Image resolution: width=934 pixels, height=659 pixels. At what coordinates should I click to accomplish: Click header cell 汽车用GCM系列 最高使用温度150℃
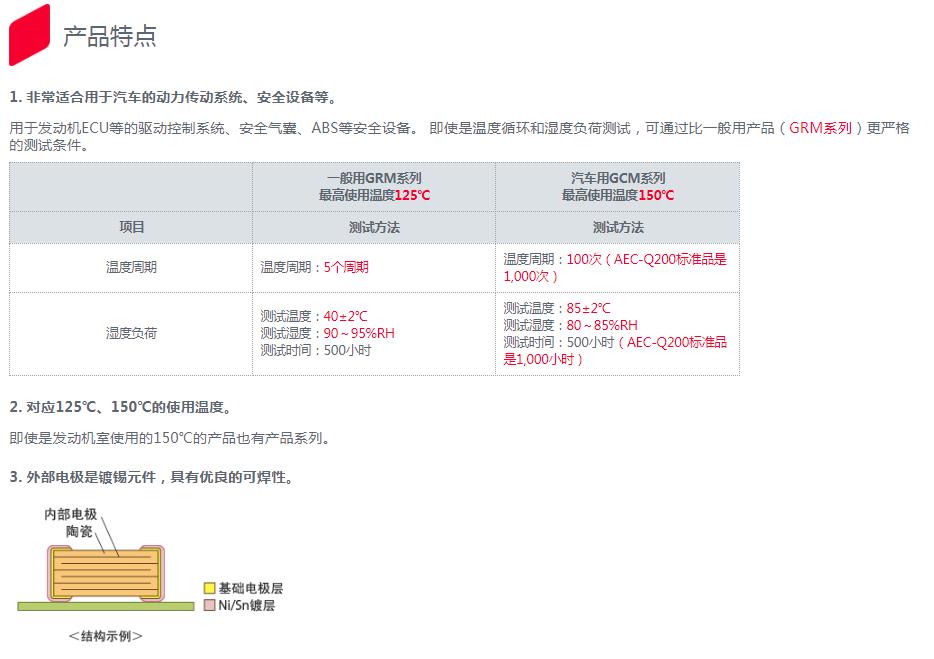tap(618, 186)
